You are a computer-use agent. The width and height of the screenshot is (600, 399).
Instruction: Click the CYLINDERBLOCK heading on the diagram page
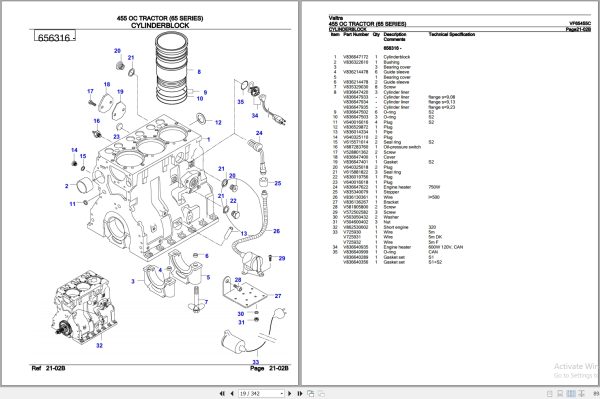click(160, 26)
